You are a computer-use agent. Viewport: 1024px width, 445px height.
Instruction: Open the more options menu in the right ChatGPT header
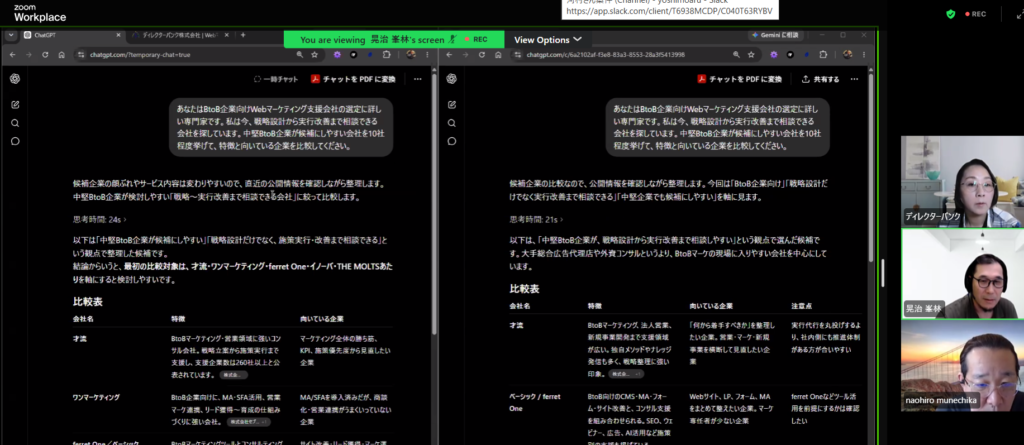point(854,79)
